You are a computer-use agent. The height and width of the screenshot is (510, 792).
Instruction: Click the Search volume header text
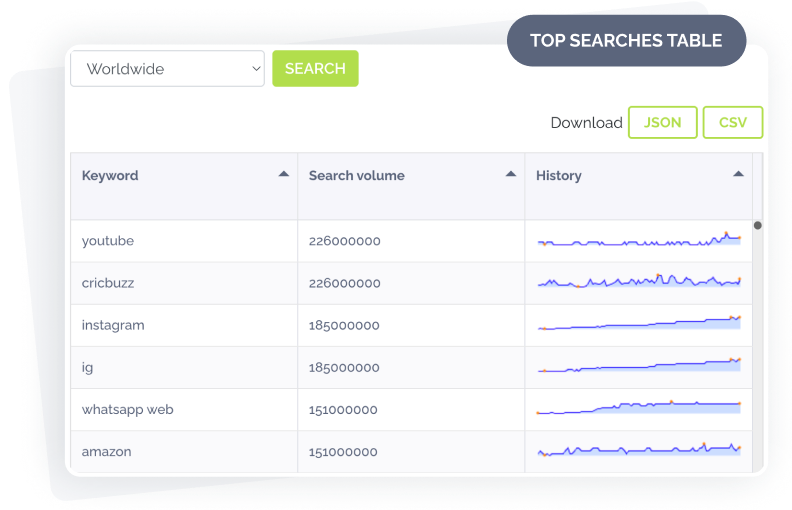tap(357, 176)
